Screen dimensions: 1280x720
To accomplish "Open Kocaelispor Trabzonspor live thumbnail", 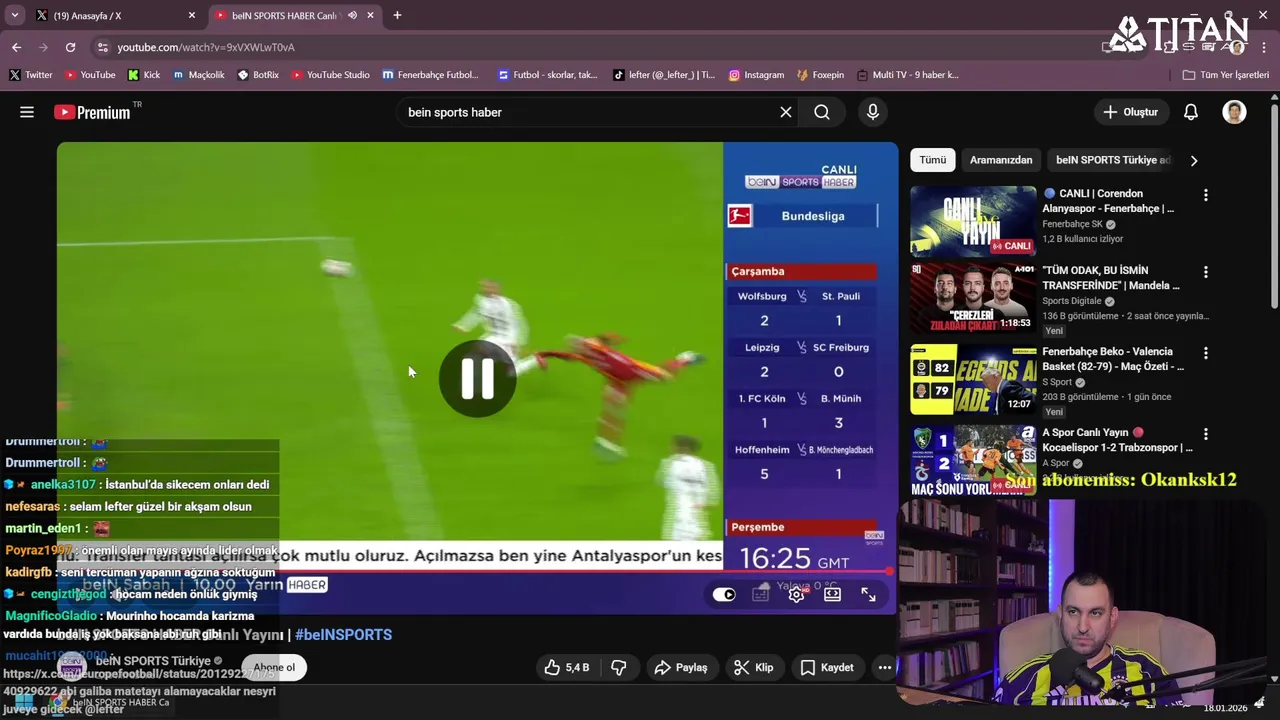I will (x=973, y=460).
